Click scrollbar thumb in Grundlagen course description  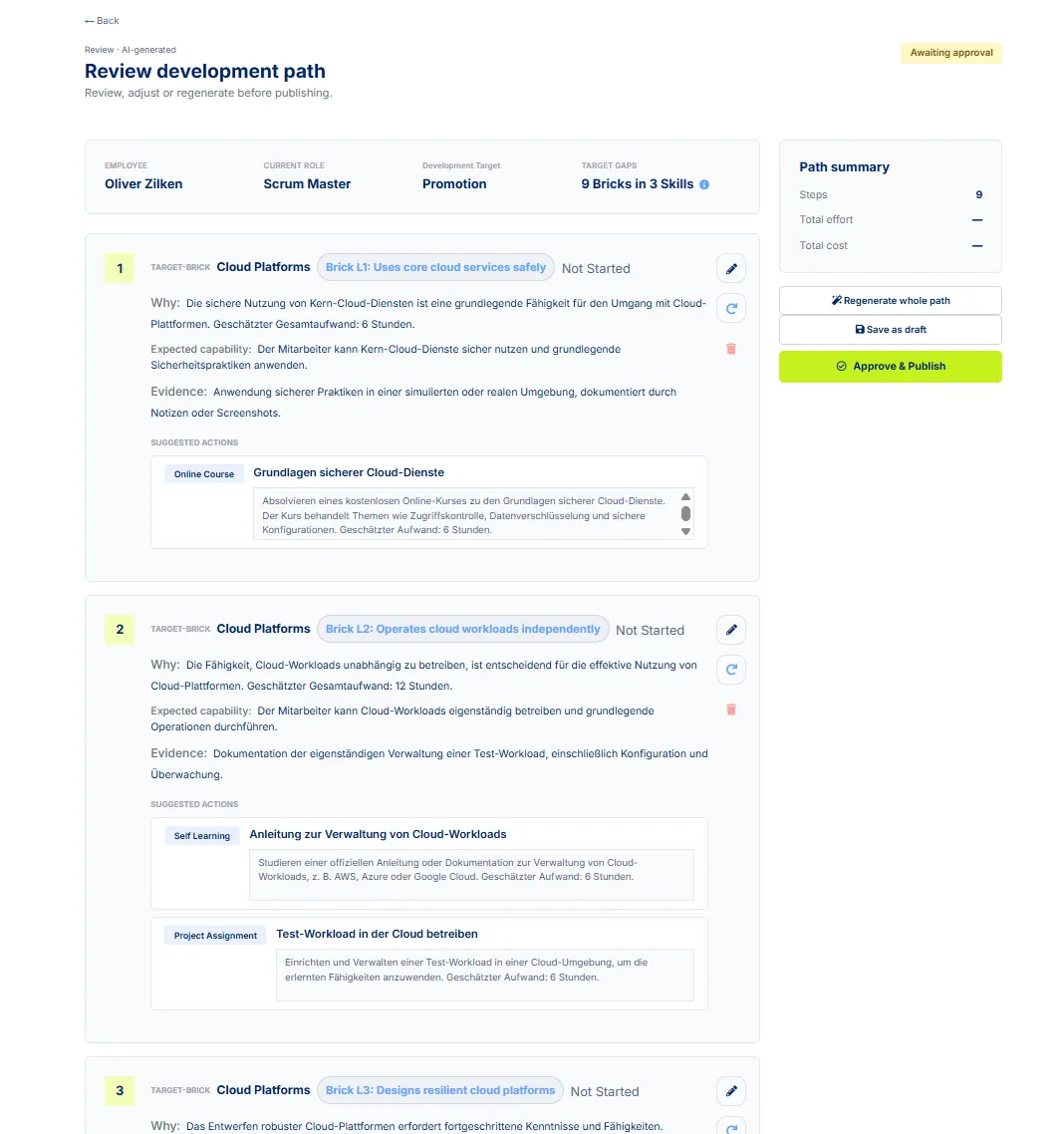coord(686,513)
